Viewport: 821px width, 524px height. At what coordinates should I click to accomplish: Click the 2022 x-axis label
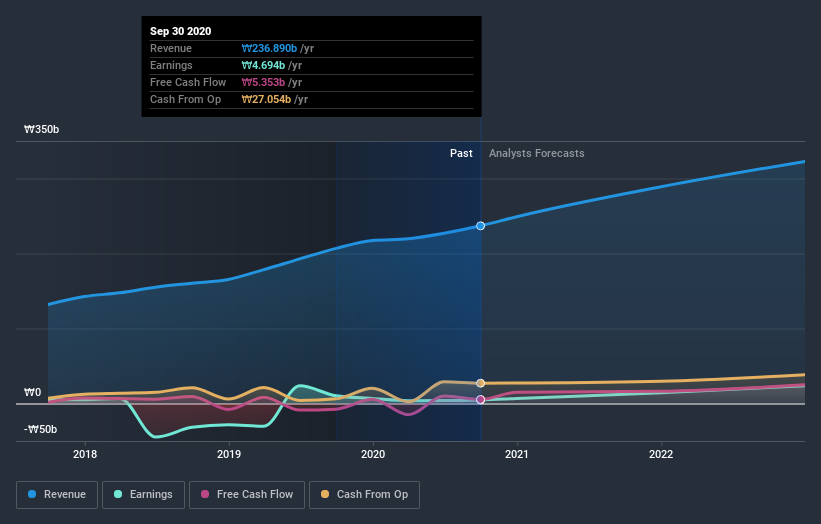click(x=661, y=454)
